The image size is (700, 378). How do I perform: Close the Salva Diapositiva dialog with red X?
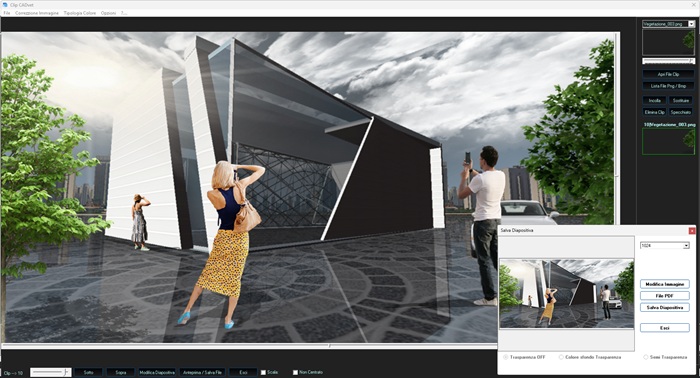pyautogui.click(x=692, y=231)
